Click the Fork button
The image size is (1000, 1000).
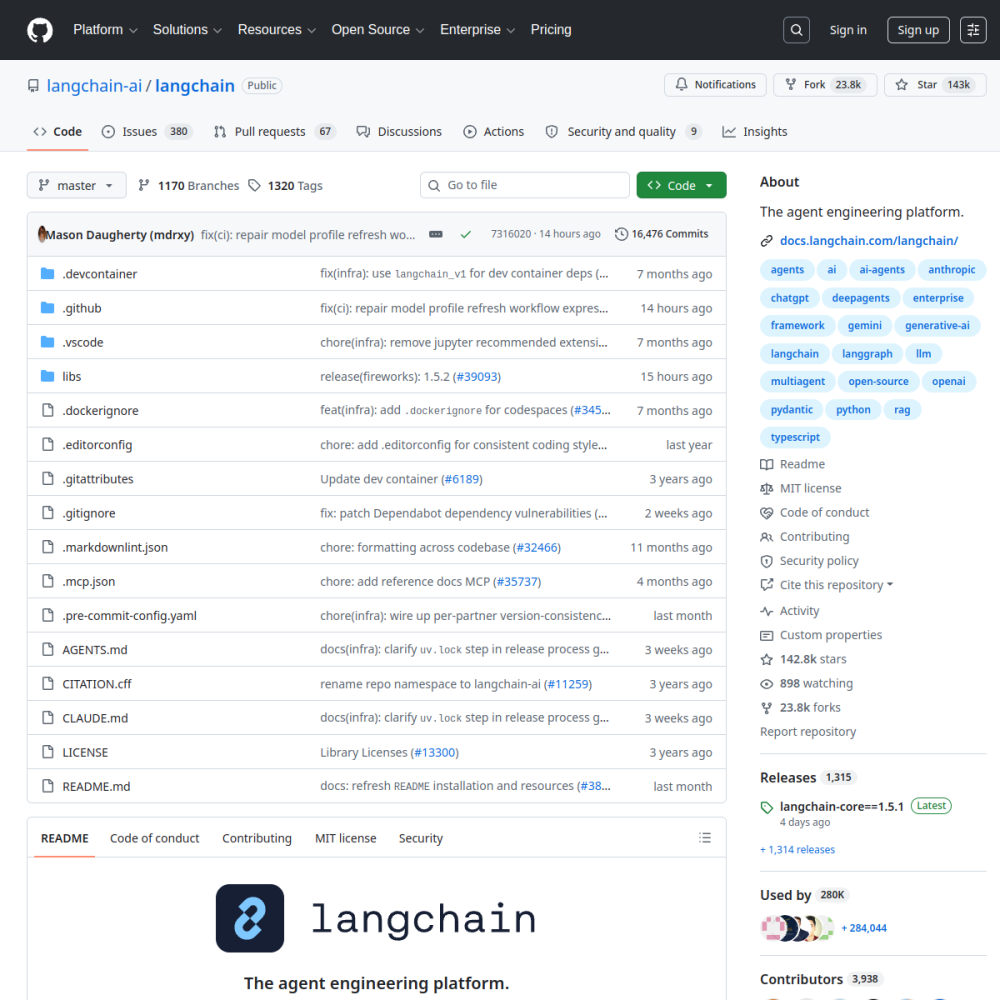tap(825, 85)
